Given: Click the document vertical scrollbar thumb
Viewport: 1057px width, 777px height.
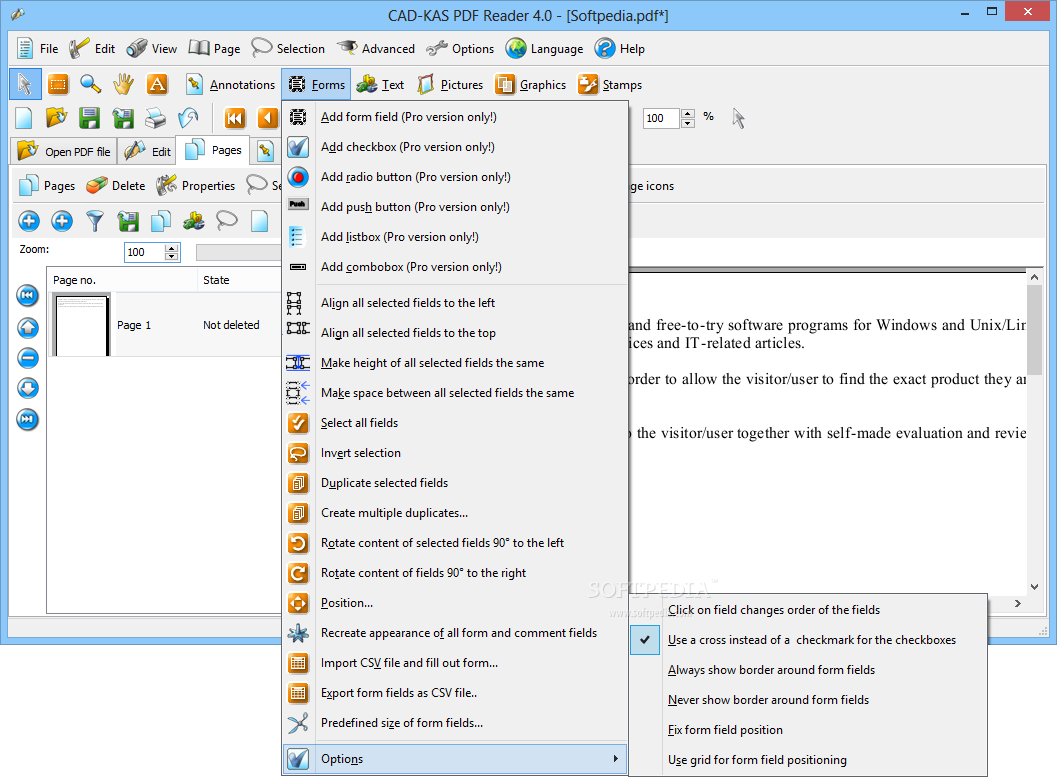Looking at the screenshot, I should coord(1034,330).
